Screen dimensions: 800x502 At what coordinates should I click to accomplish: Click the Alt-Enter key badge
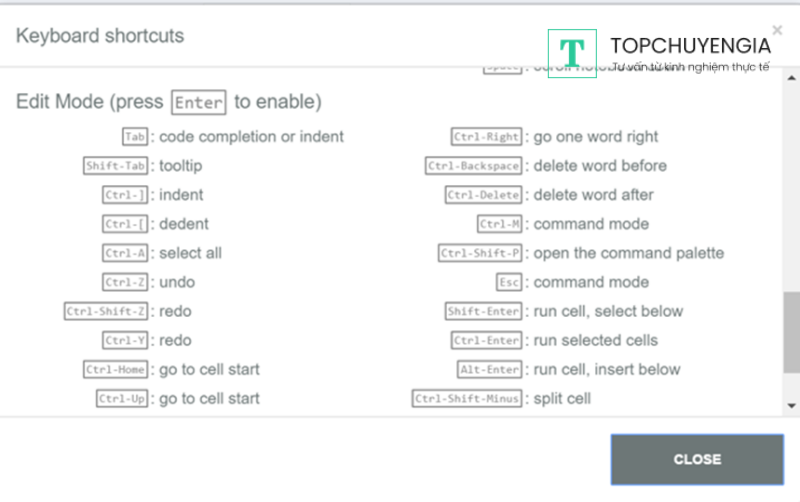click(x=491, y=369)
